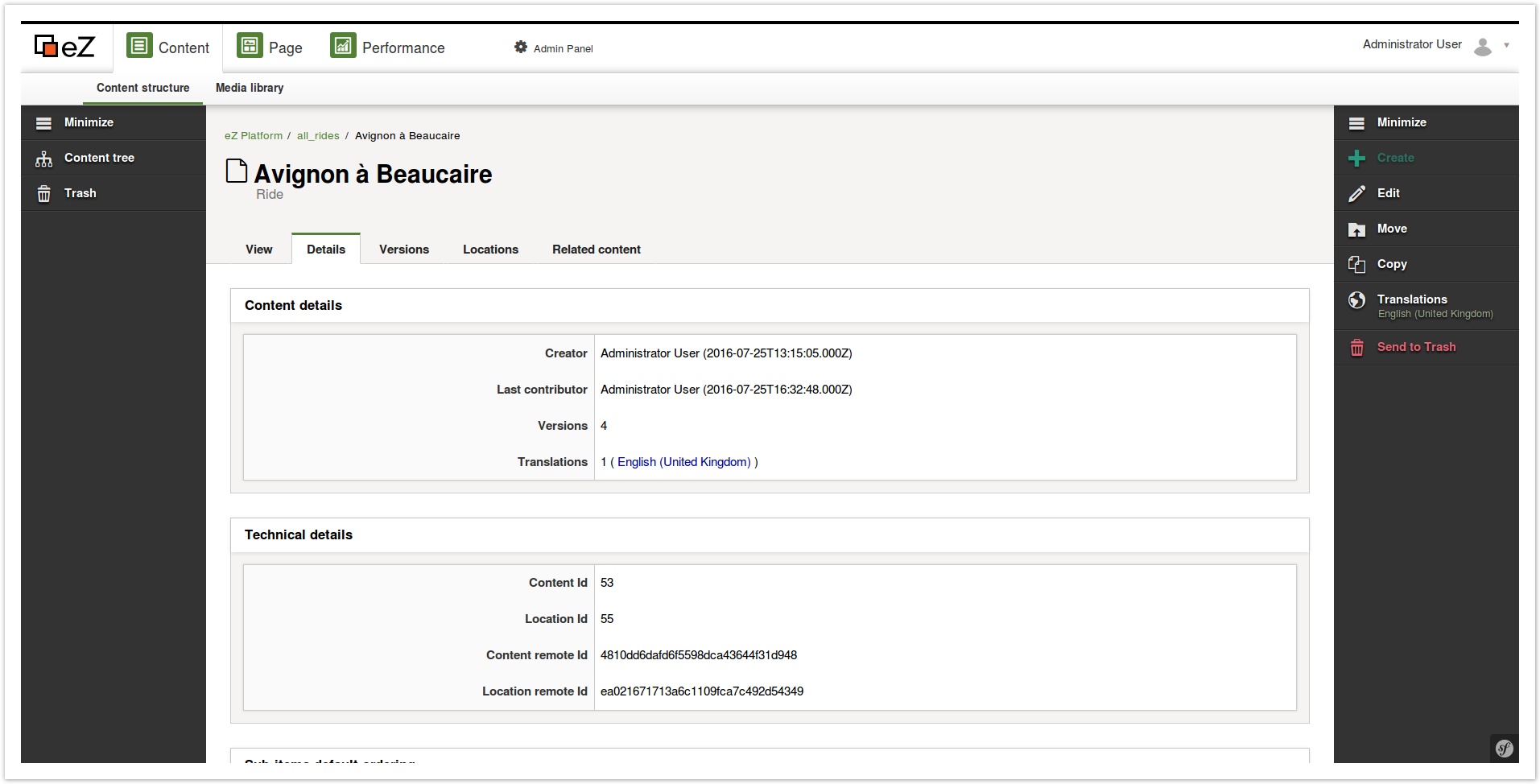Image resolution: width=1540 pixels, height=784 pixels.
Task: Click the eZ logo icon
Action: pos(64,47)
